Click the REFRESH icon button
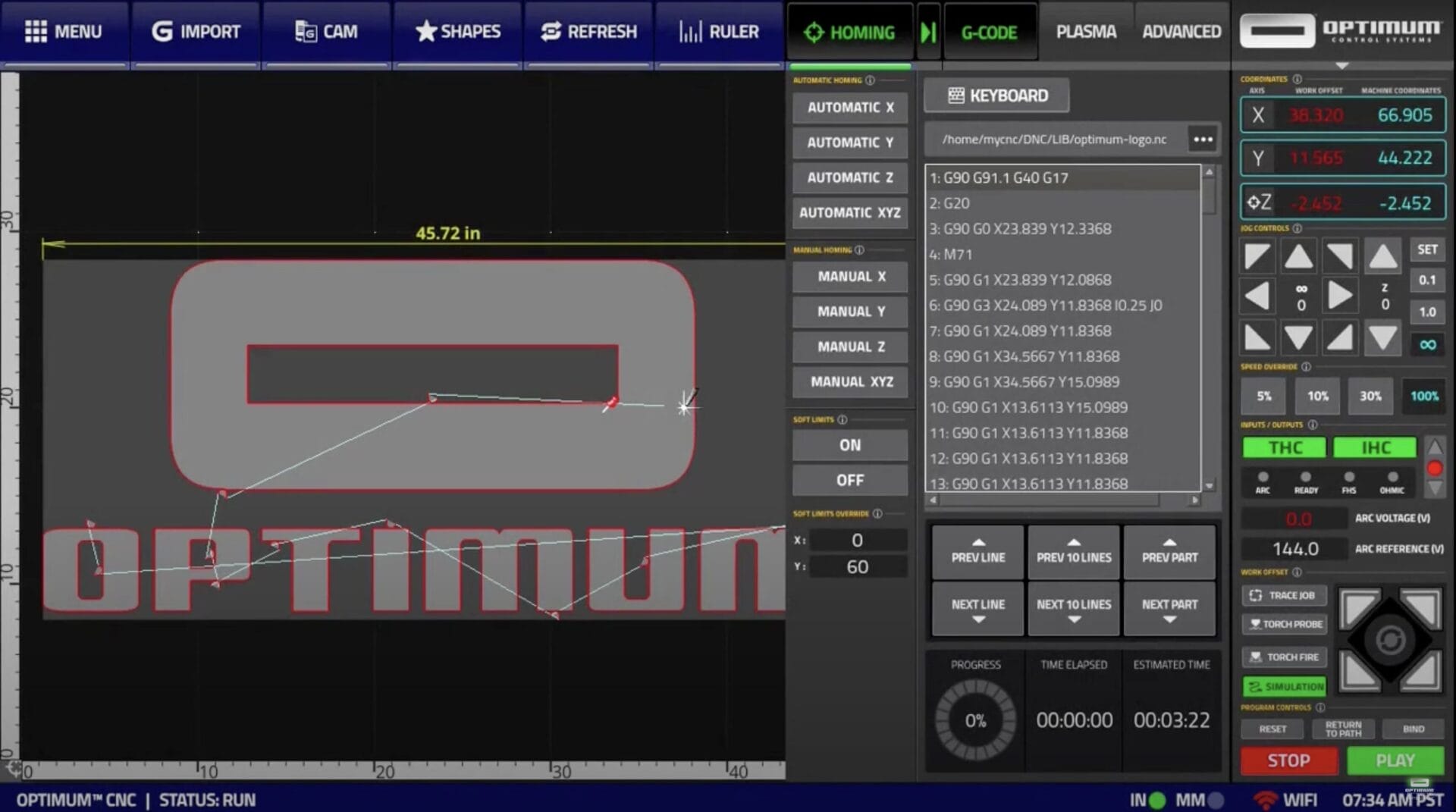The width and height of the screenshot is (1456, 812). 551,32
